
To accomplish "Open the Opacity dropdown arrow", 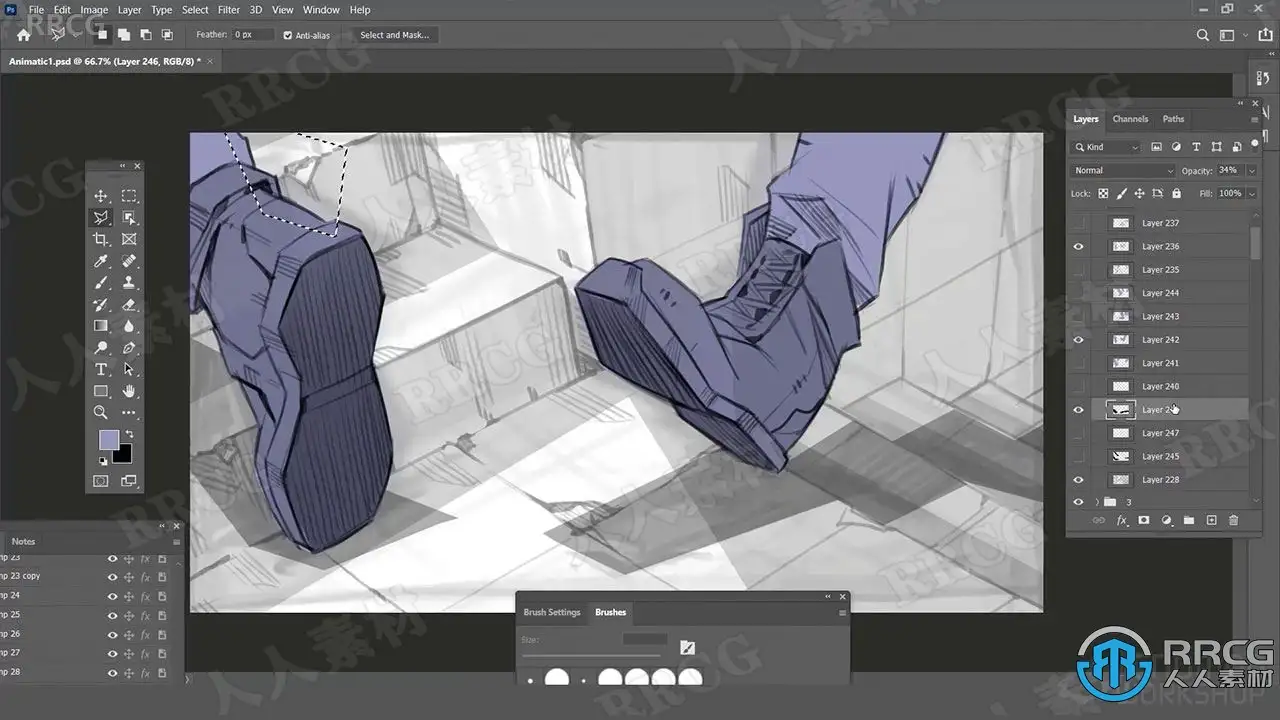I will tap(1251, 171).
